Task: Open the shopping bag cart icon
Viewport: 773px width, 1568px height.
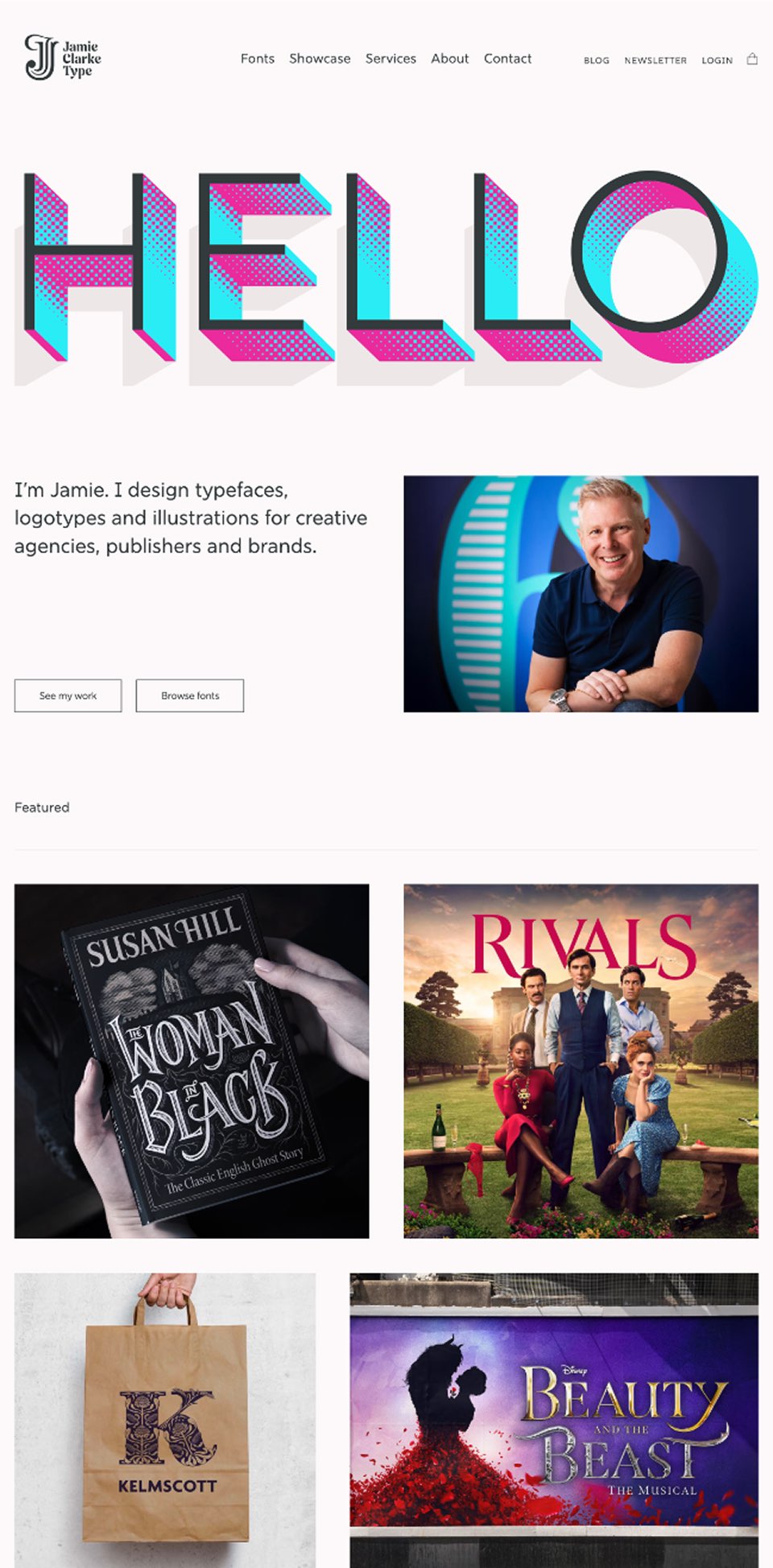Action: coord(752,59)
